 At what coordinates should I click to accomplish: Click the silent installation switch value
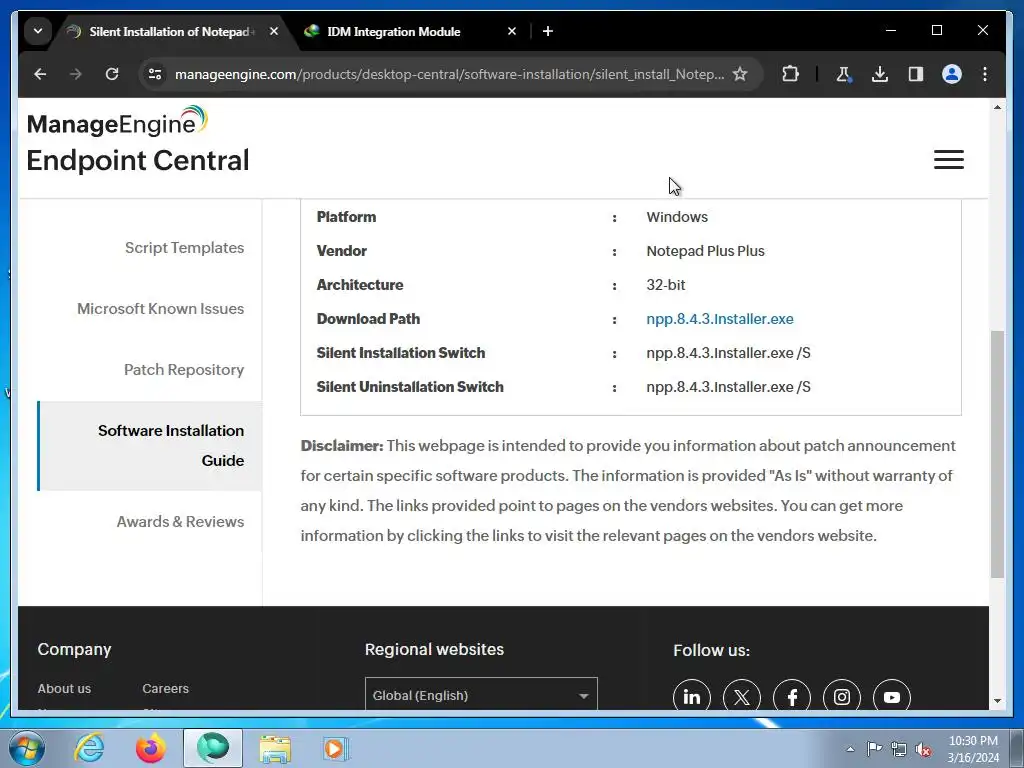click(728, 353)
